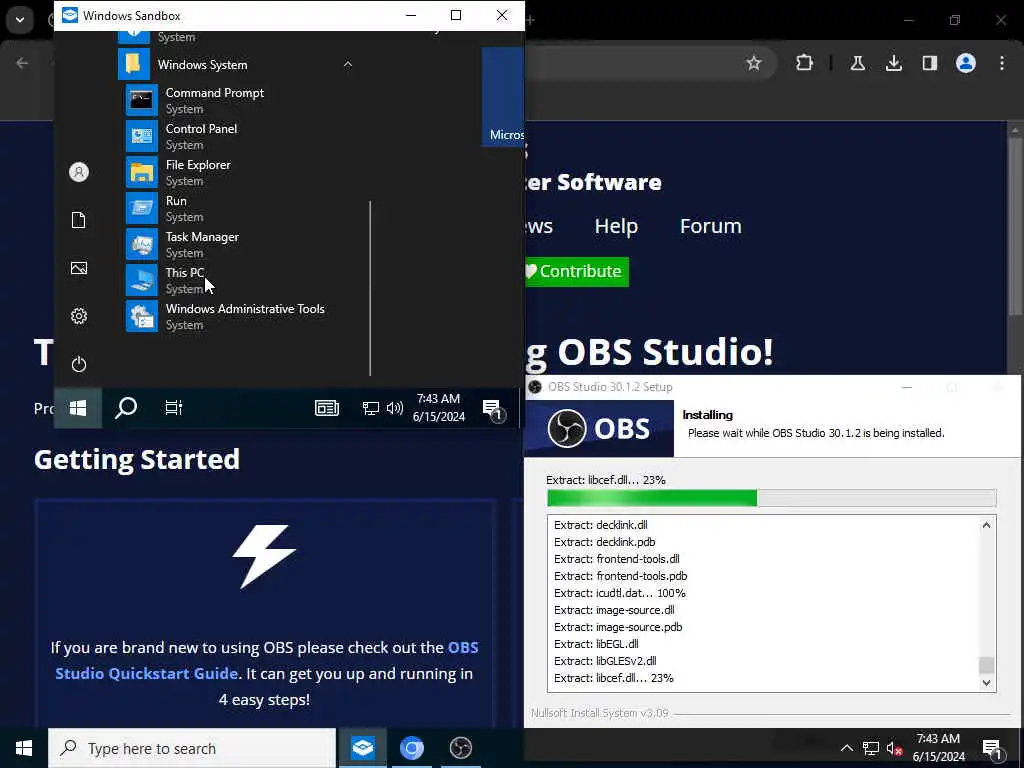Open Search in the Sandbox taskbar
1024x768 pixels.
(x=125, y=408)
